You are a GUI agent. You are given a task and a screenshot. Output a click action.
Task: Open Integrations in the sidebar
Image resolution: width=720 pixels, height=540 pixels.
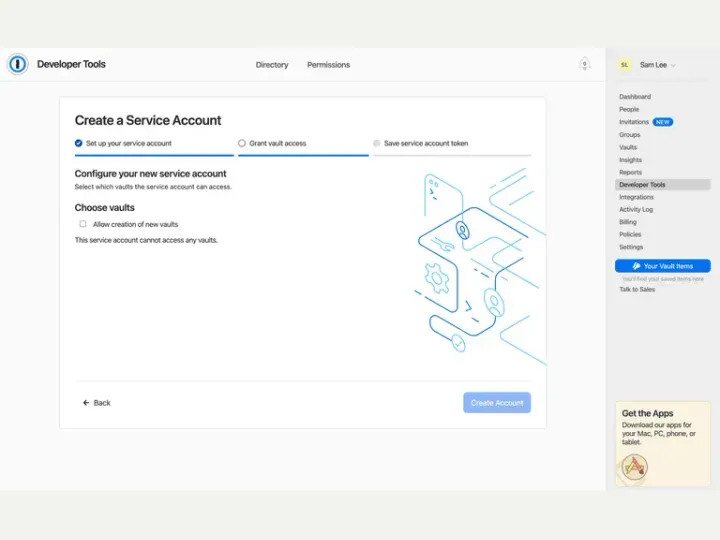pos(636,197)
